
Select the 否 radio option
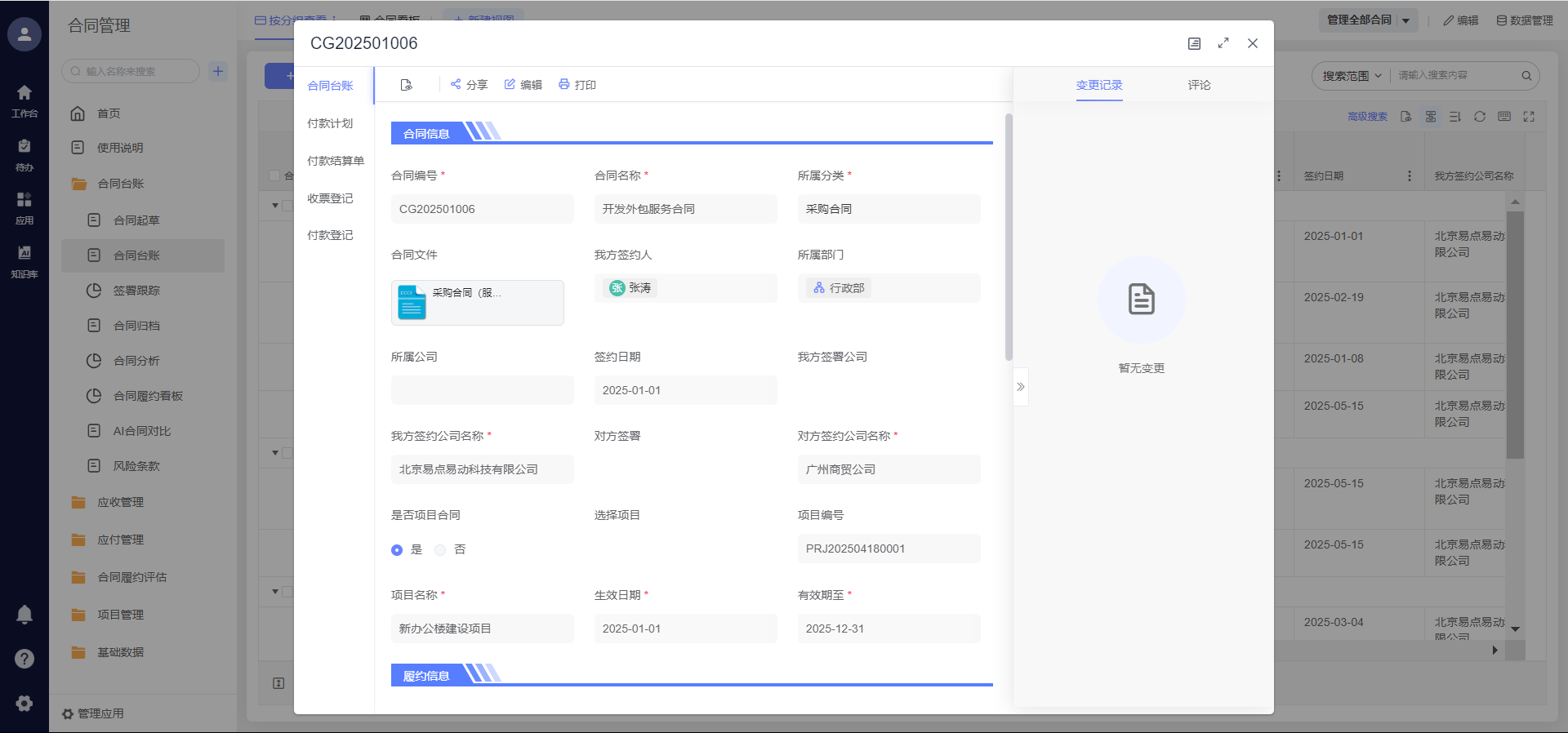(x=440, y=550)
